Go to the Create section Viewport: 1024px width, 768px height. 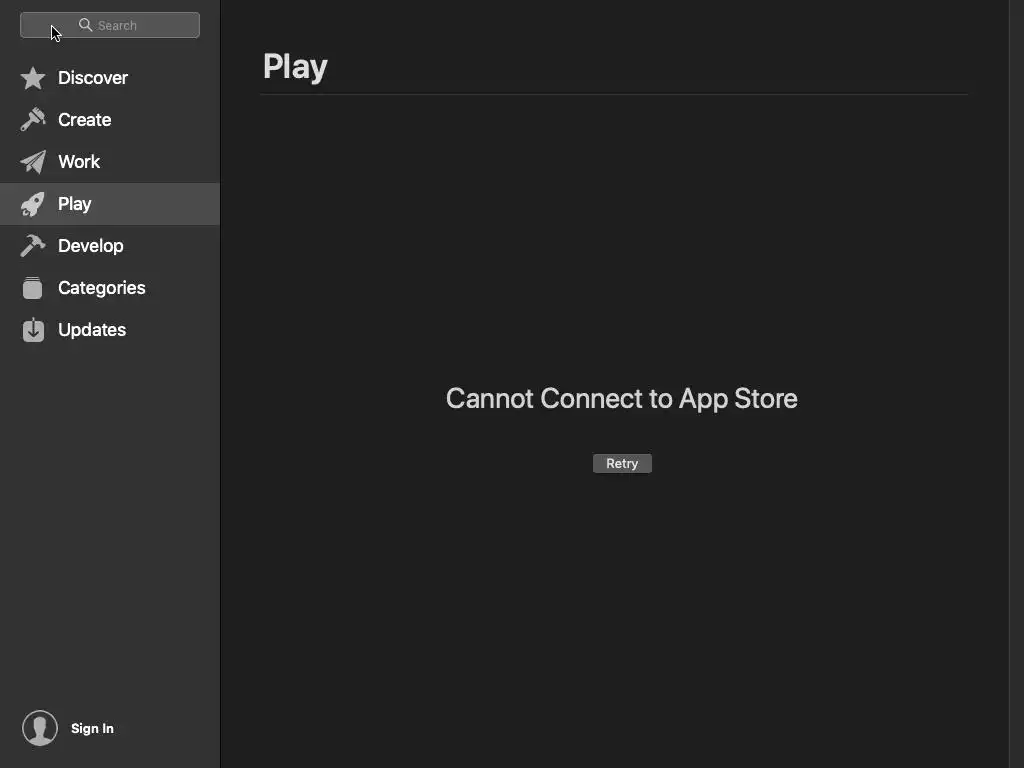(110, 120)
